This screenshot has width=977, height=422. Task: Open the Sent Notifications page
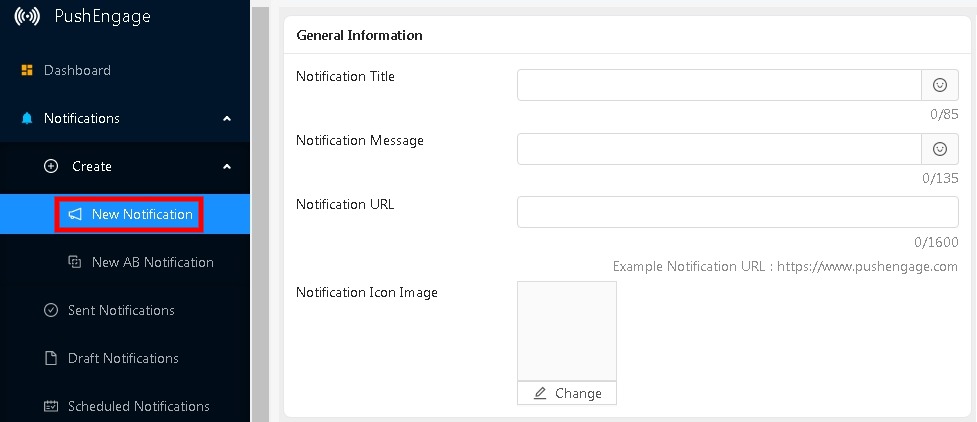121,310
